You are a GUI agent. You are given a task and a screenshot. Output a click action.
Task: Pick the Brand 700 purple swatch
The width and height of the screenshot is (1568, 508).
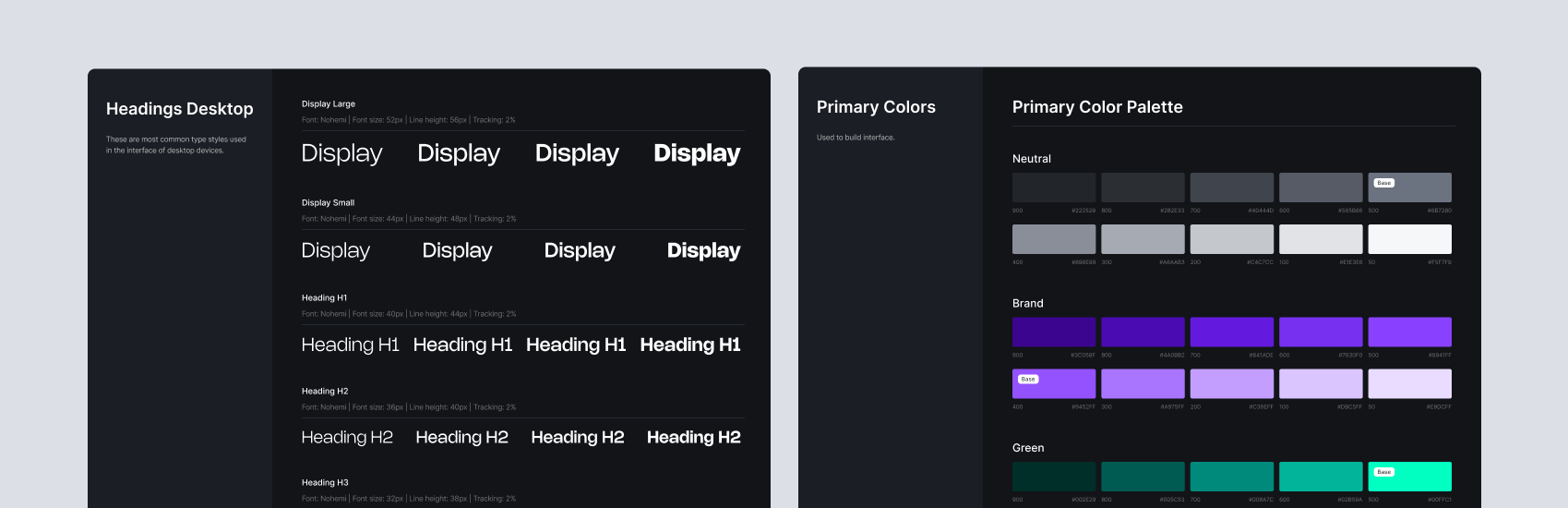pos(1232,333)
